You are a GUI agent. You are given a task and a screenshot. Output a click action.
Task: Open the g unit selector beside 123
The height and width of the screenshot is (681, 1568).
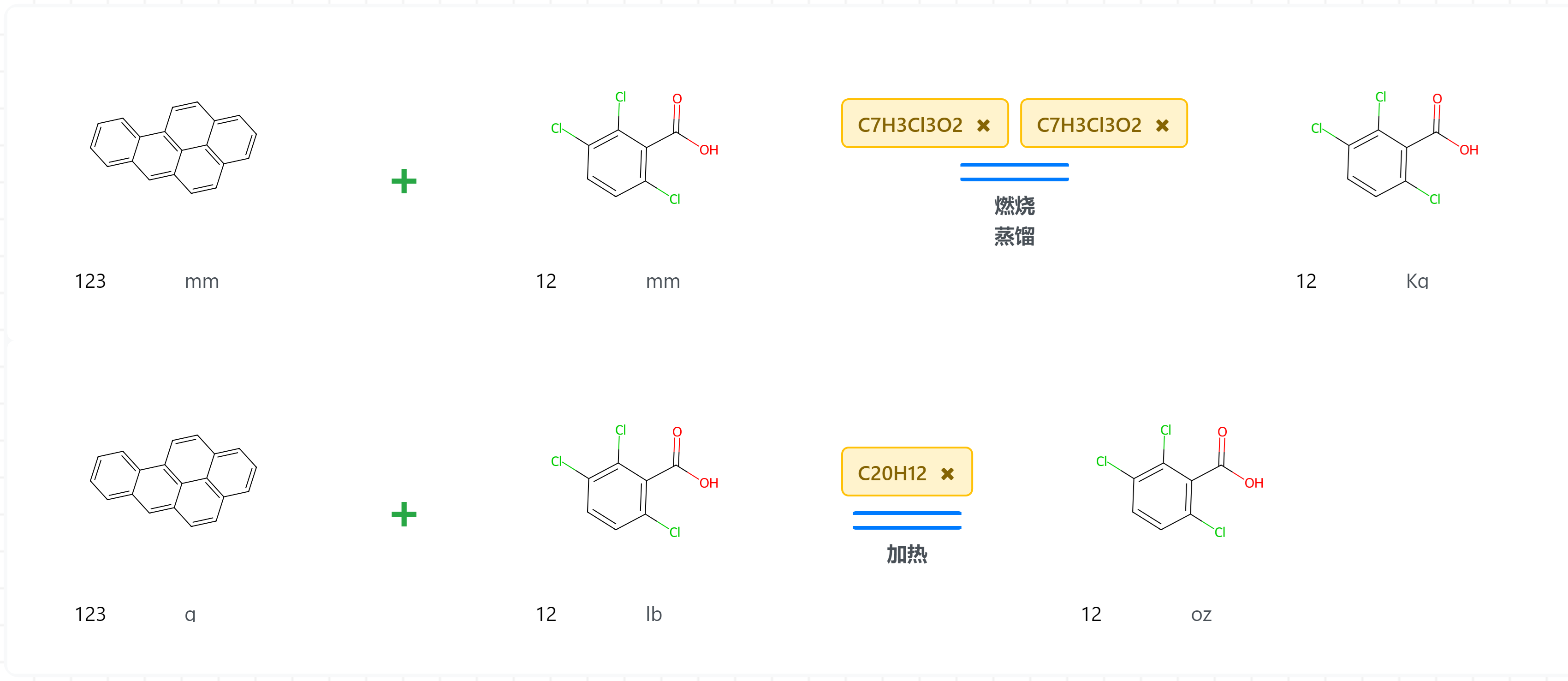click(190, 614)
